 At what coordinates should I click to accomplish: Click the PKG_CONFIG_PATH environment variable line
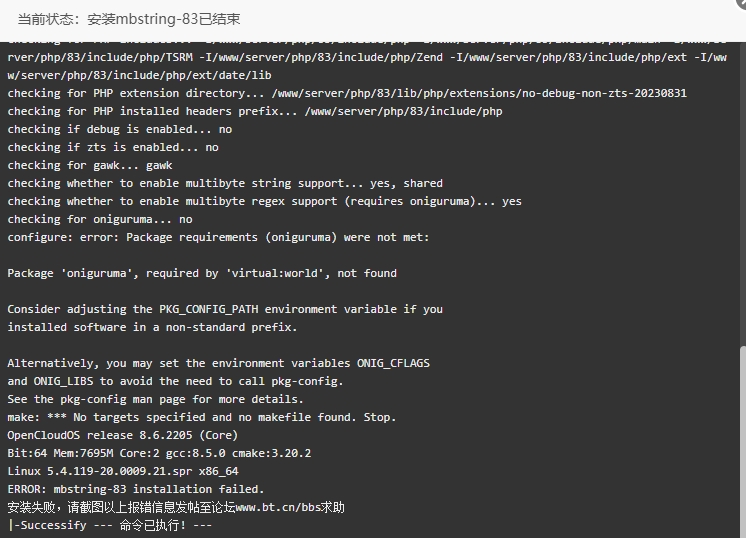[x=225, y=309]
